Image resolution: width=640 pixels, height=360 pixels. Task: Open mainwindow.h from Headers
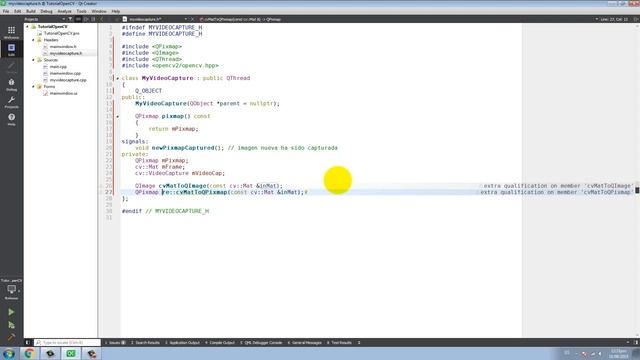pyautogui.click(x=63, y=47)
